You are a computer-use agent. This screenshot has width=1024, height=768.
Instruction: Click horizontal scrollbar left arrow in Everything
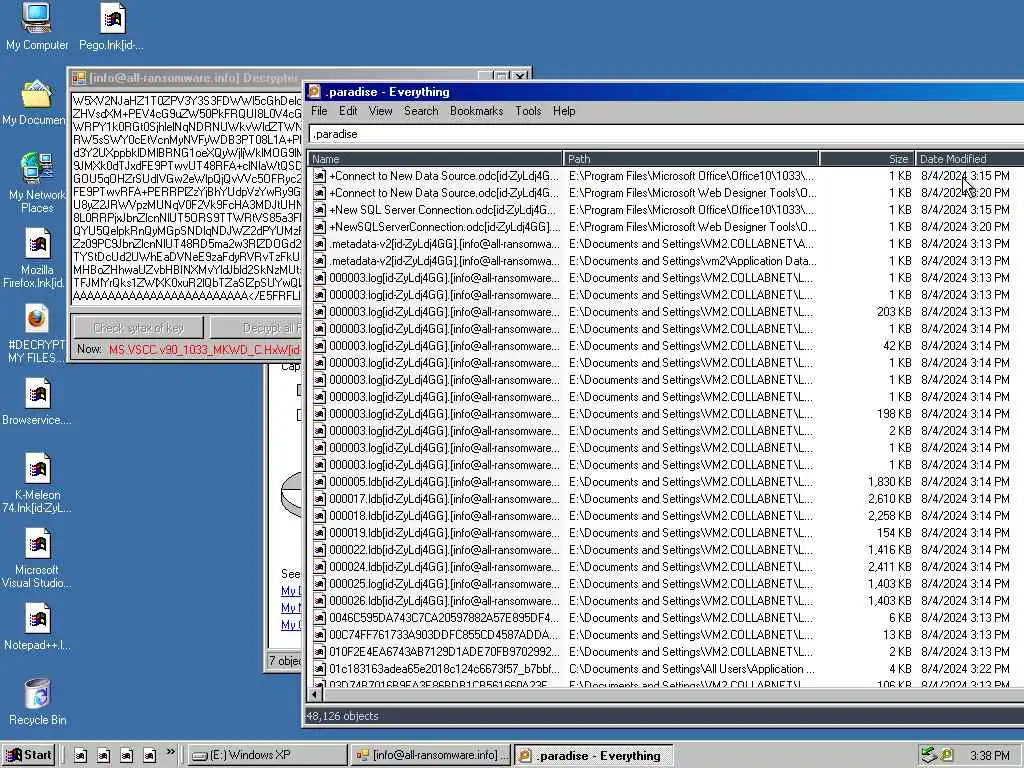(x=315, y=695)
